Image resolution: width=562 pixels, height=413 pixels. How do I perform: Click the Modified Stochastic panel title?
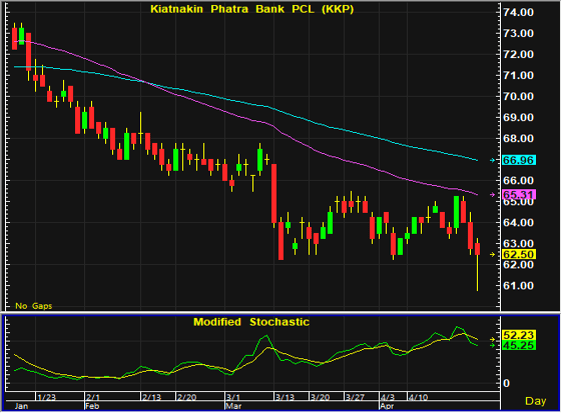[x=251, y=322]
